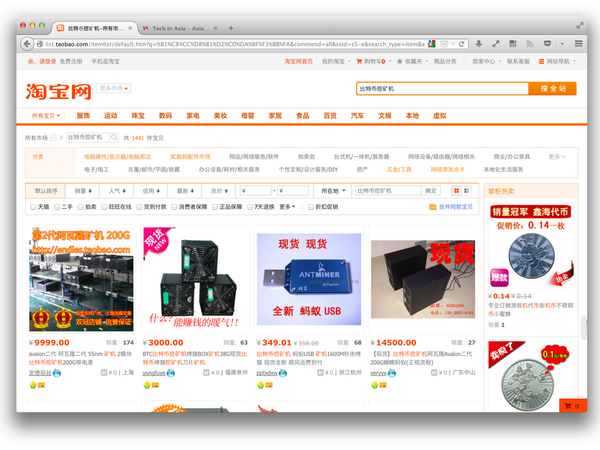Image resolution: width=600 pixels, height=450 pixels.
Task: Tick the 拍卖 checkbox
Action: coord(80,207)
